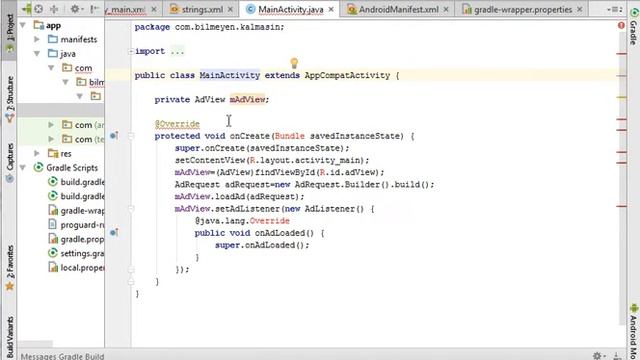This screenshot has height=360, width=640.
Task: Click the yellow light bulb intention icon
Action: pos(294,62)
